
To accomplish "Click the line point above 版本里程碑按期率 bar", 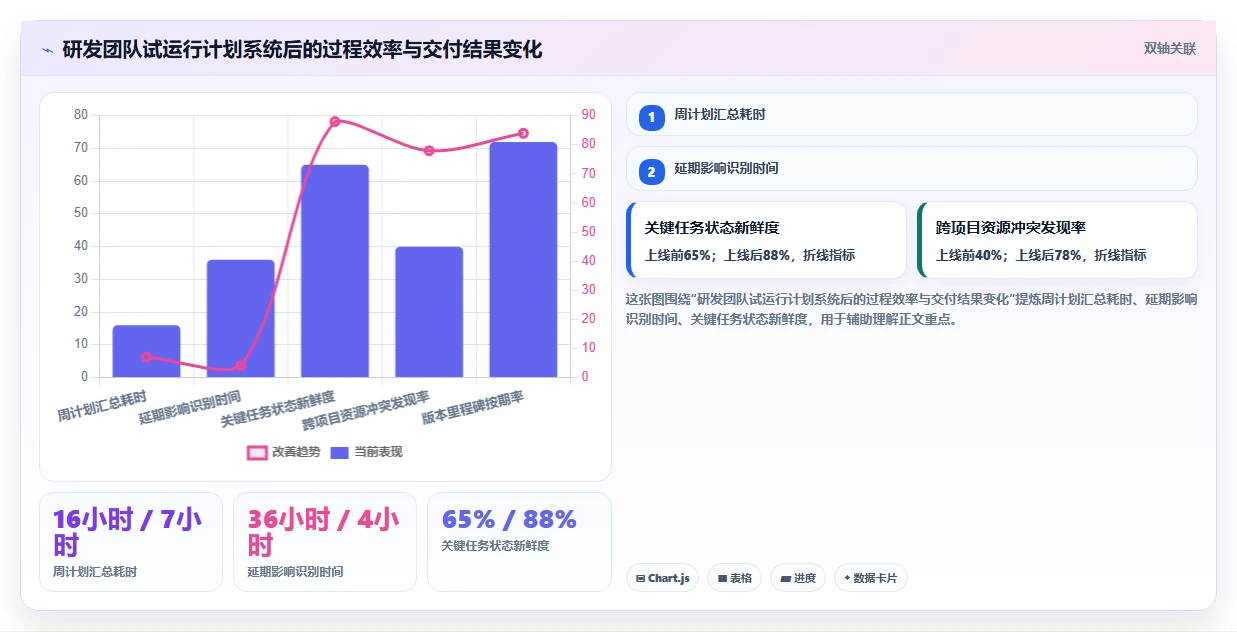I will click(x=523, y=133).
